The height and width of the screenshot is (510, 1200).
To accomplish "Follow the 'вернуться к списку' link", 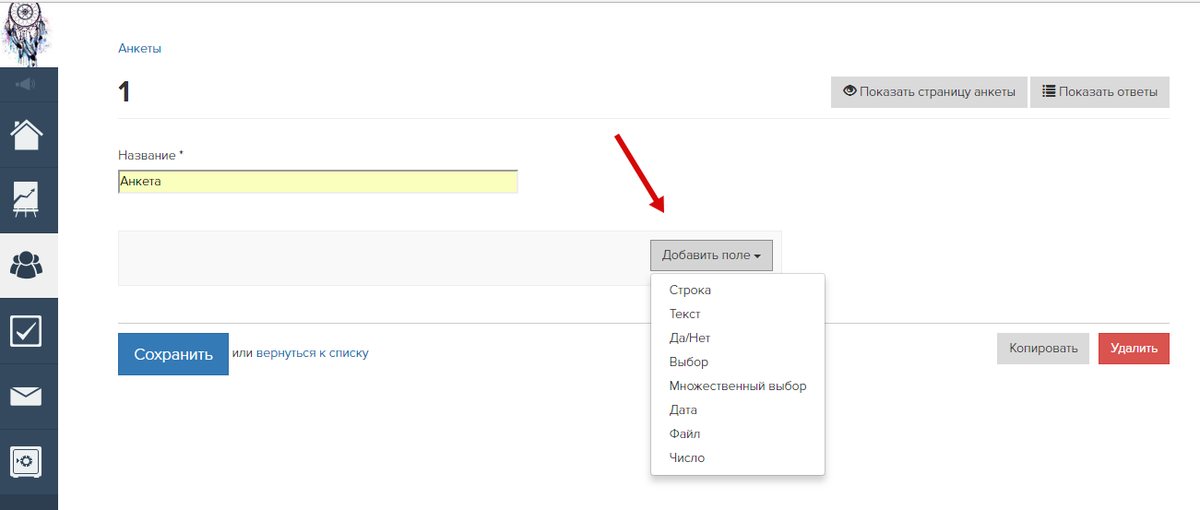I will [312, 353].
